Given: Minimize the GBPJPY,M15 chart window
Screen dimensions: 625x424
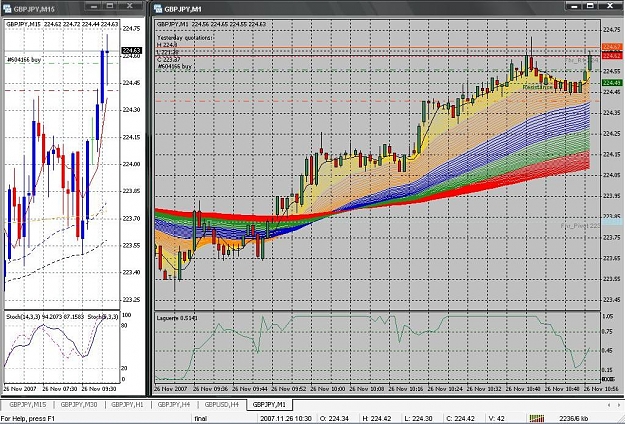Looking at the screenshot, I should [x=94, y=6].
